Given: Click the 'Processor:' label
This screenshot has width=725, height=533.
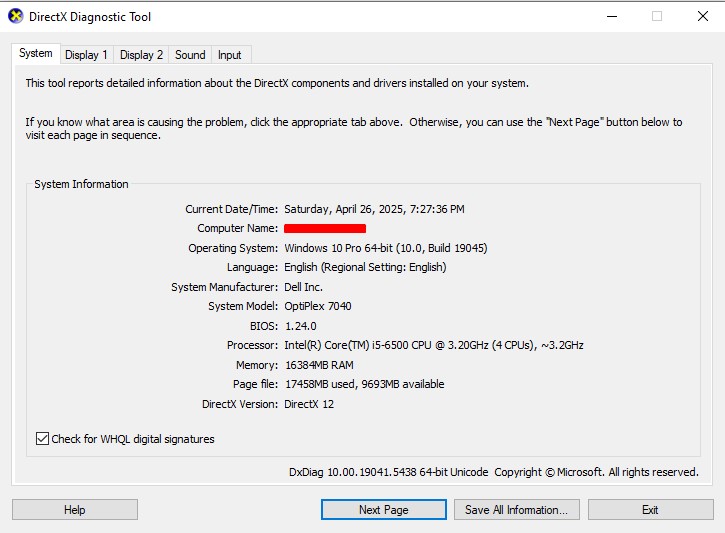Looking at the screenshot, I should [252, 345].
